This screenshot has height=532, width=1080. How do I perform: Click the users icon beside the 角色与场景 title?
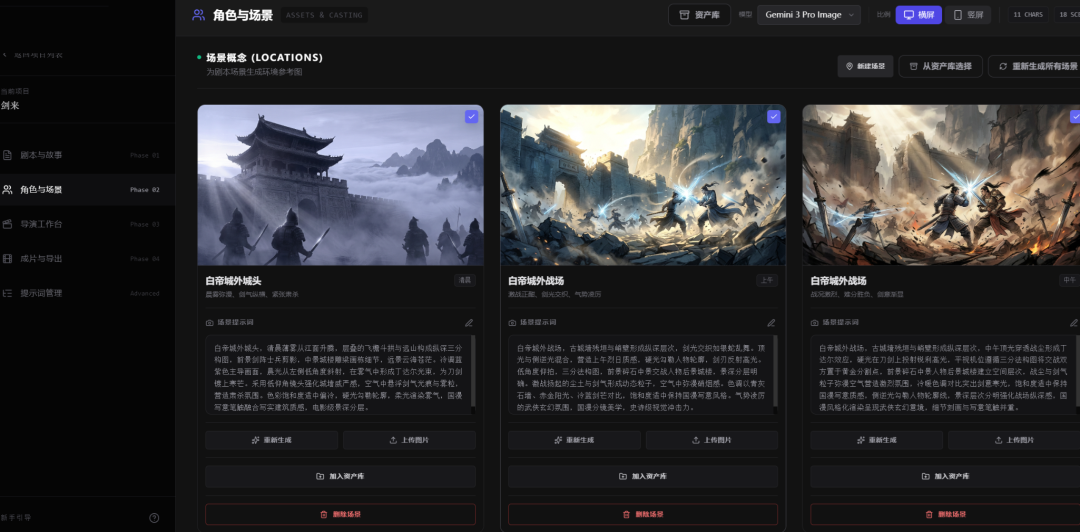point(198,14)
